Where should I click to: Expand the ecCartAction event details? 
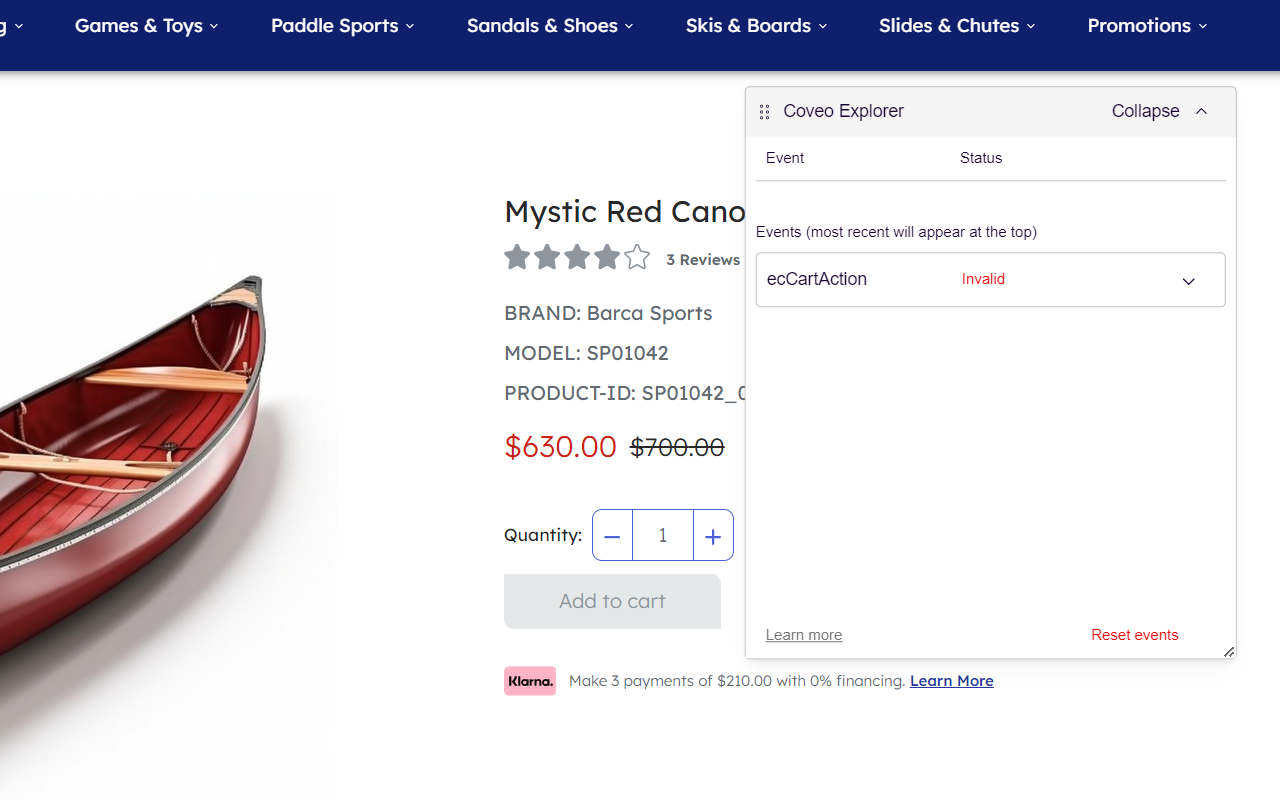pos(1188,281)
